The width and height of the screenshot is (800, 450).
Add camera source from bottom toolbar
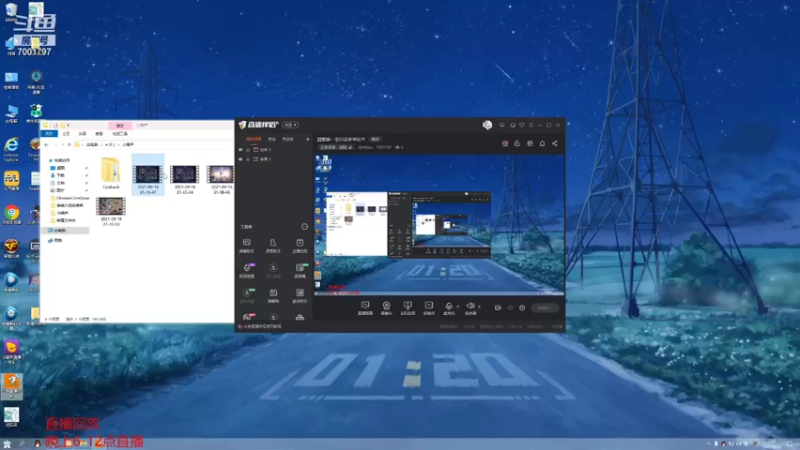tap(386, 308)
